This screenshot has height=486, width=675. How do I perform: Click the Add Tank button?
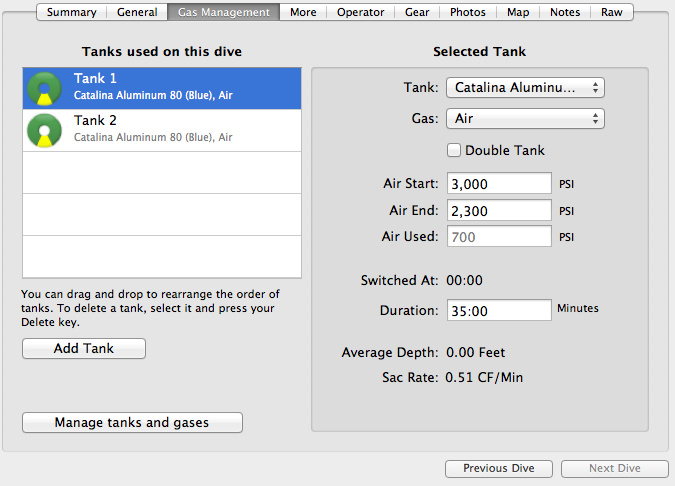pos(84,348)
